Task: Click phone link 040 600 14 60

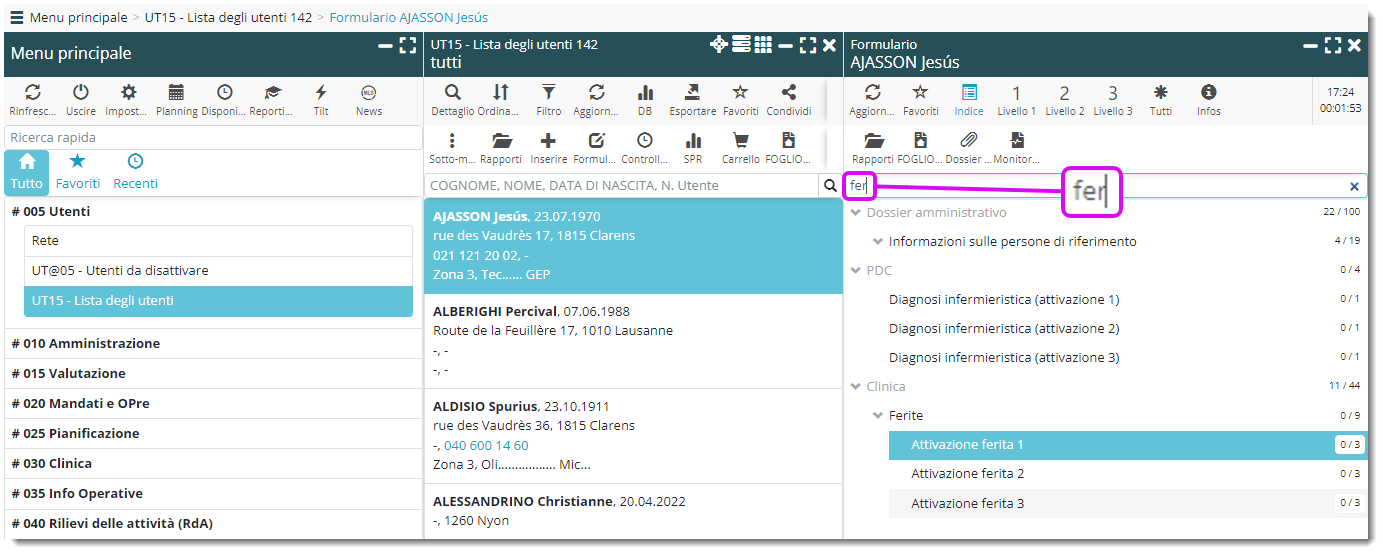Action: (486, 445)
